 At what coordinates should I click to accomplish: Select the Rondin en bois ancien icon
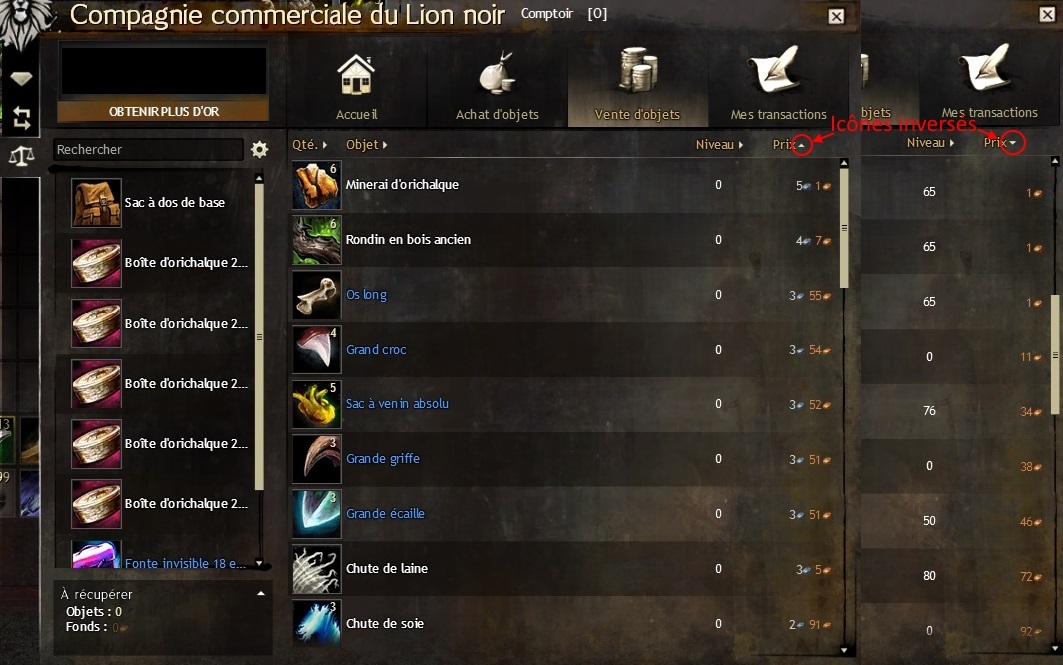317,240
